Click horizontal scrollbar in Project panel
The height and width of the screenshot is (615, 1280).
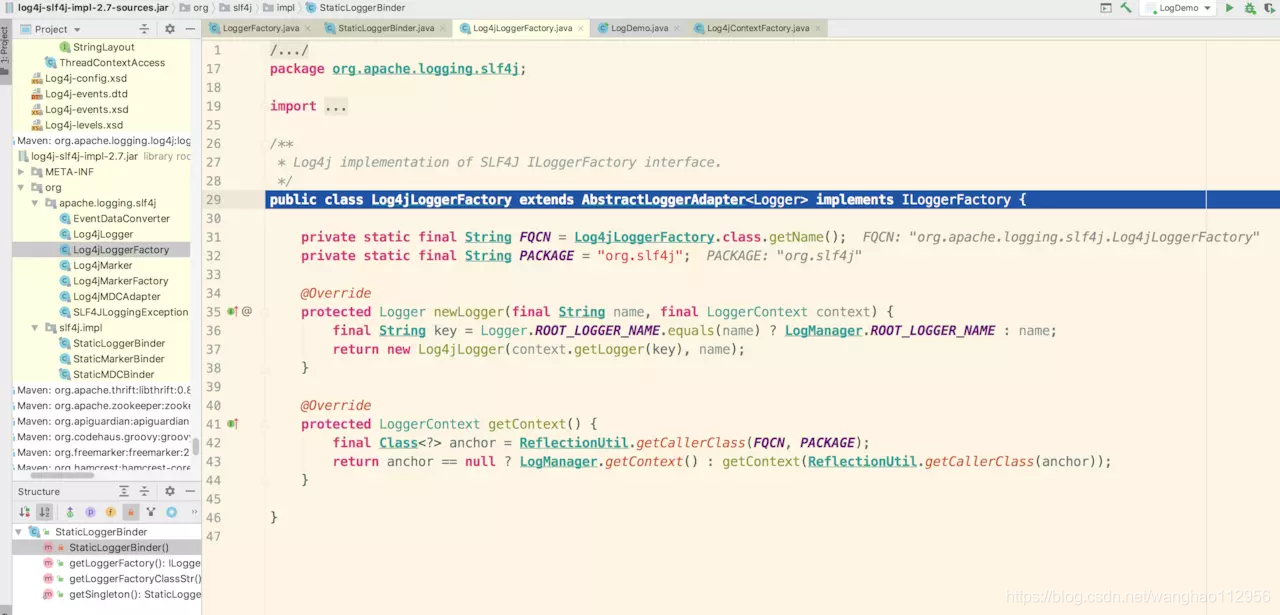(62, 476)
